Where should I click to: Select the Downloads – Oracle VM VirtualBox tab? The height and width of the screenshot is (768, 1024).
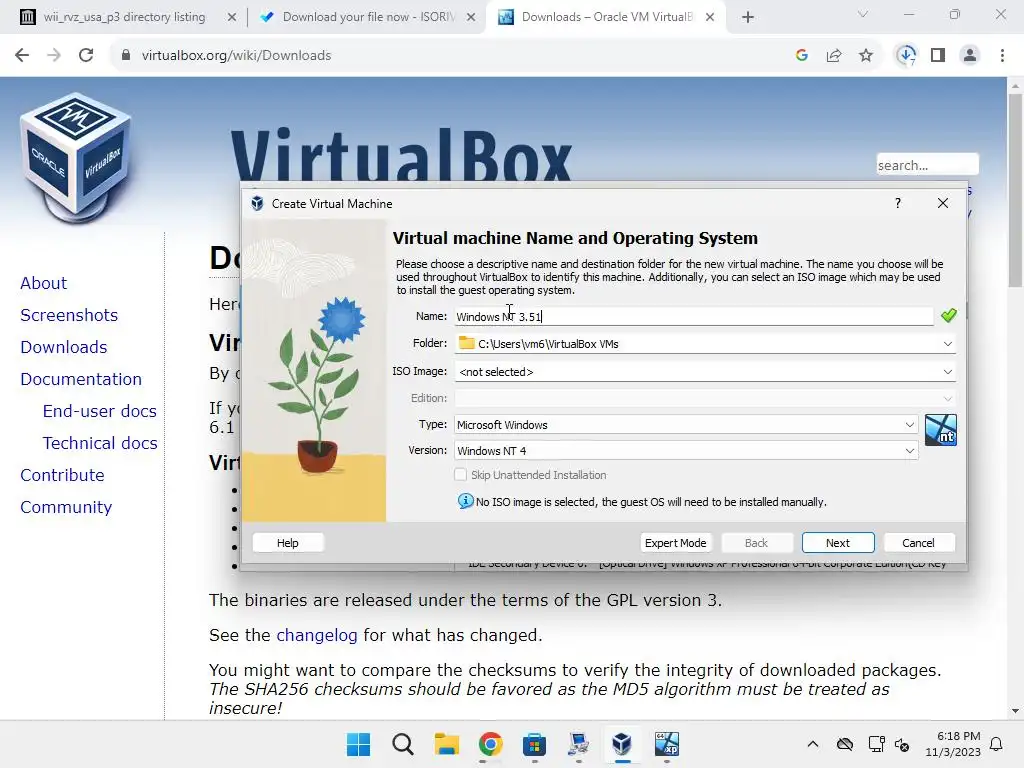[607, 17]
